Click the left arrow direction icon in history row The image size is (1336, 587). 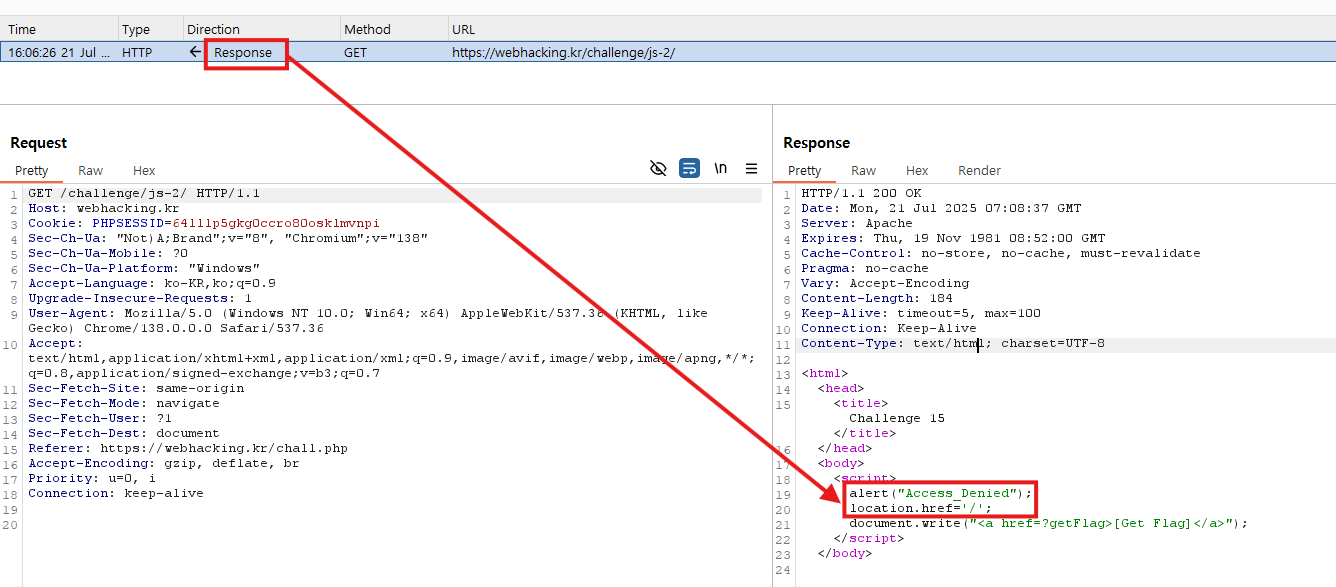[x=196, y=52]
